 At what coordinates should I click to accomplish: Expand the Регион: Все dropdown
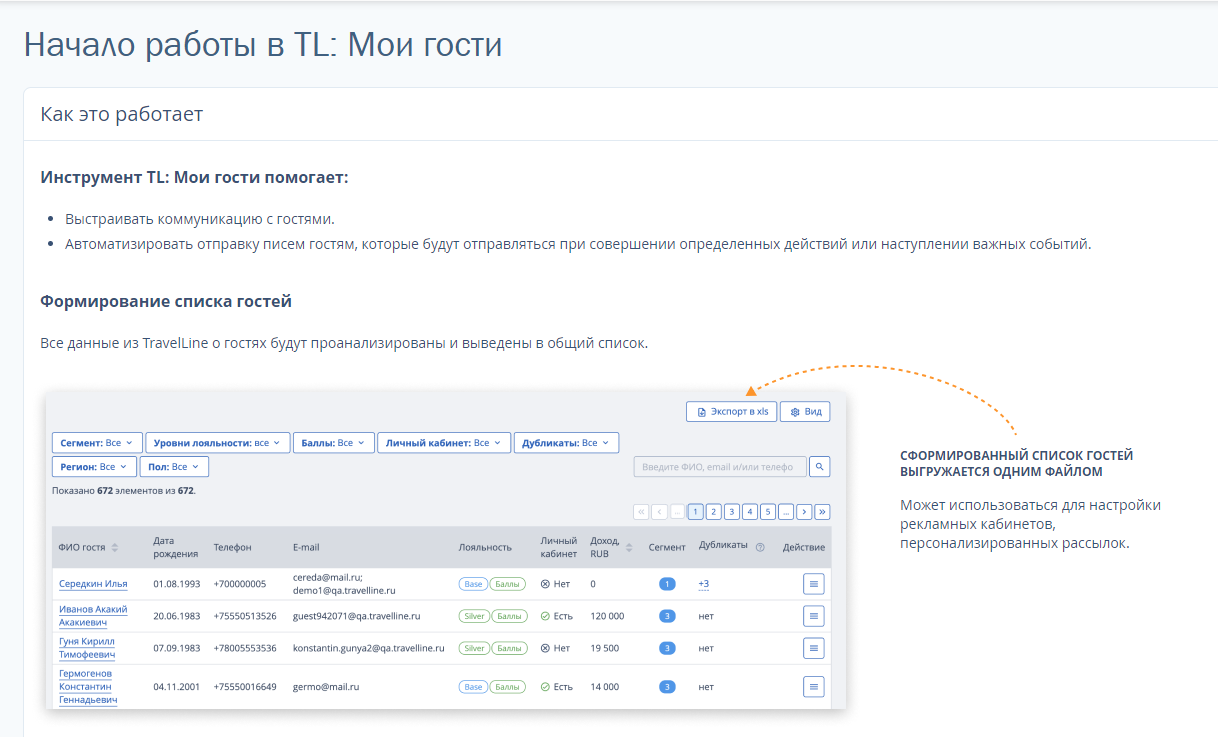[94, 467]
